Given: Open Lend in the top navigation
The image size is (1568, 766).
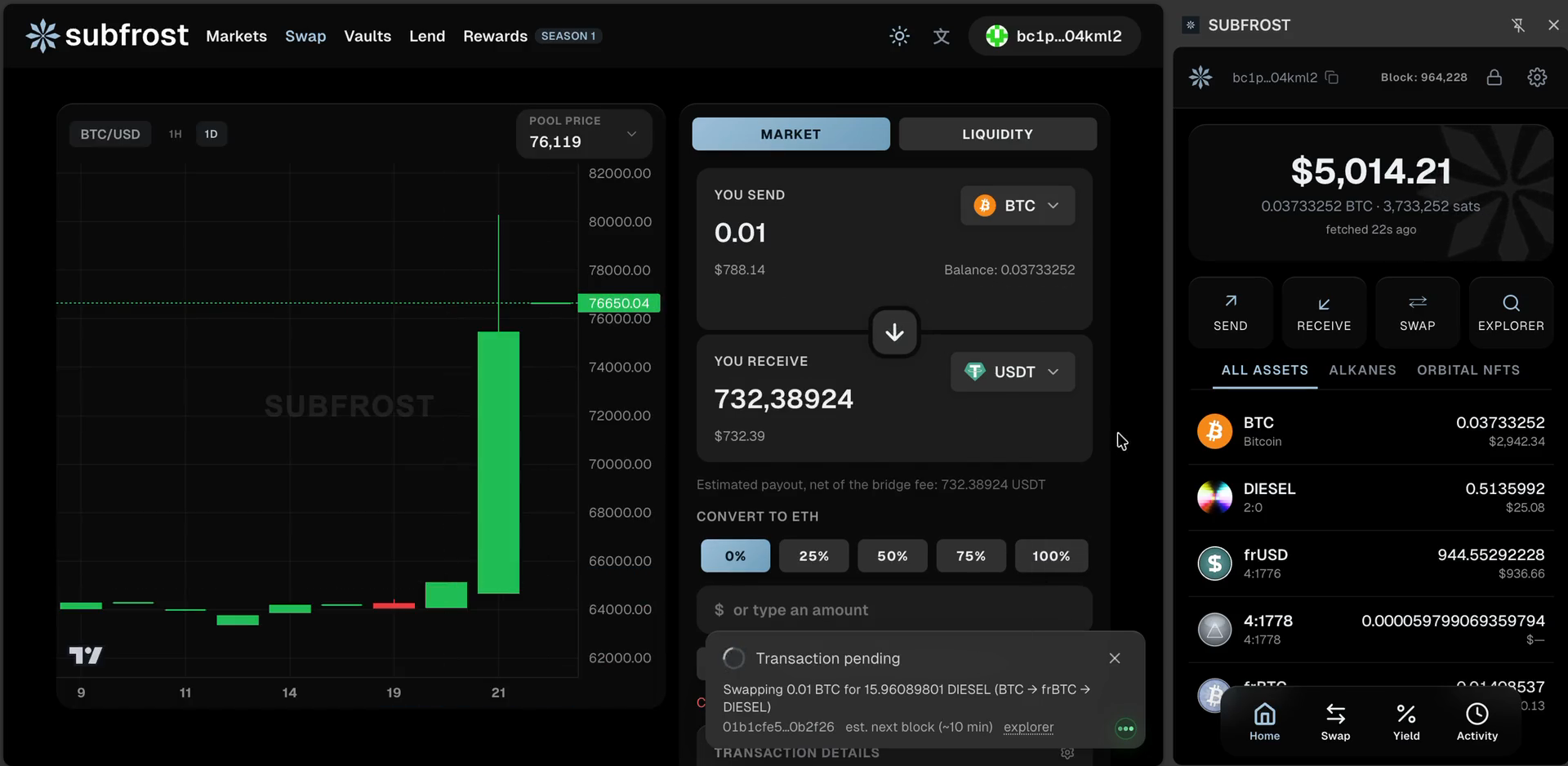Looking at the screenshot, I should click(427, 36).
